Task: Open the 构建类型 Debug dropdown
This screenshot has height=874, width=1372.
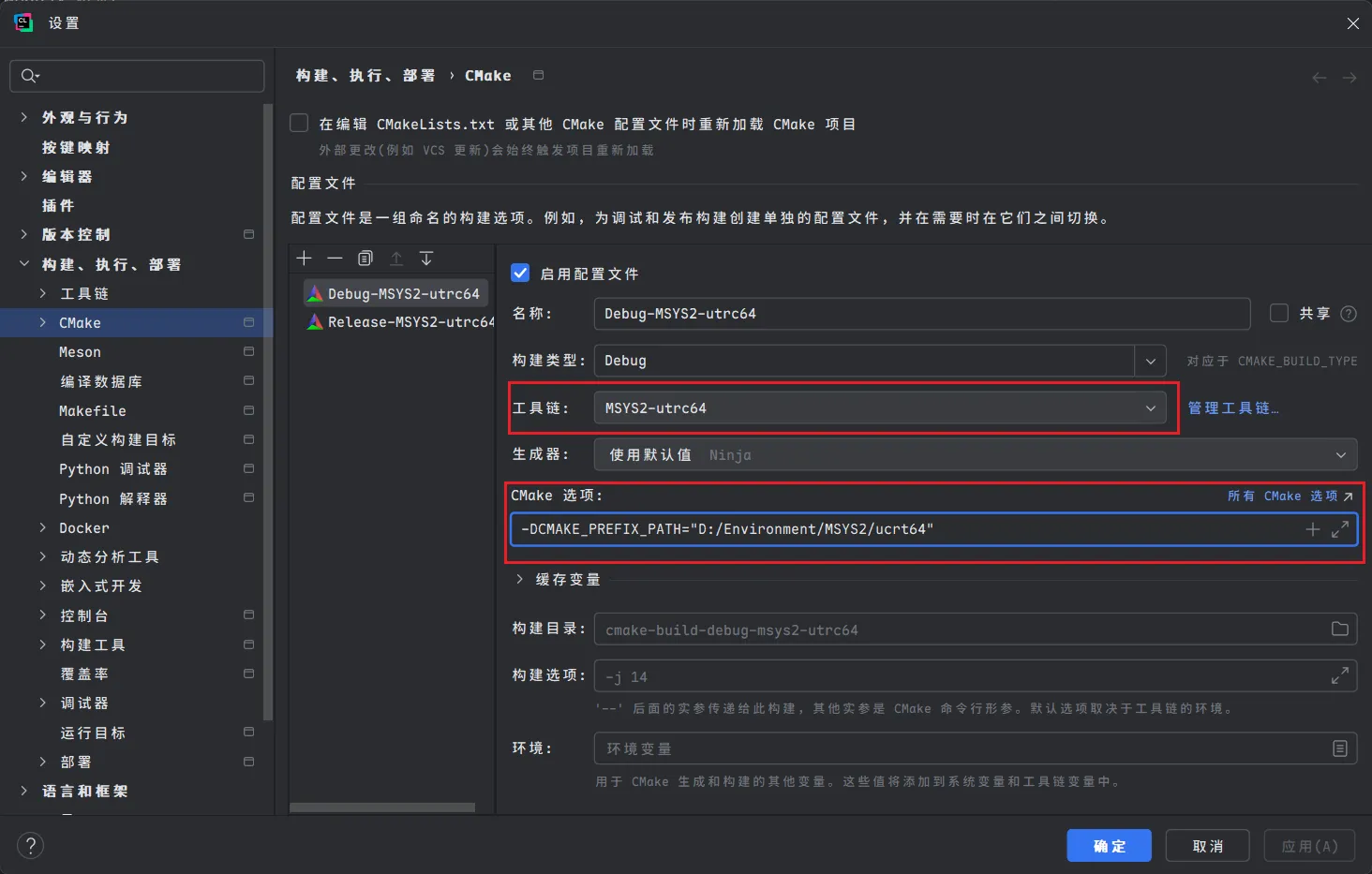Action: [x=880, y=361]
